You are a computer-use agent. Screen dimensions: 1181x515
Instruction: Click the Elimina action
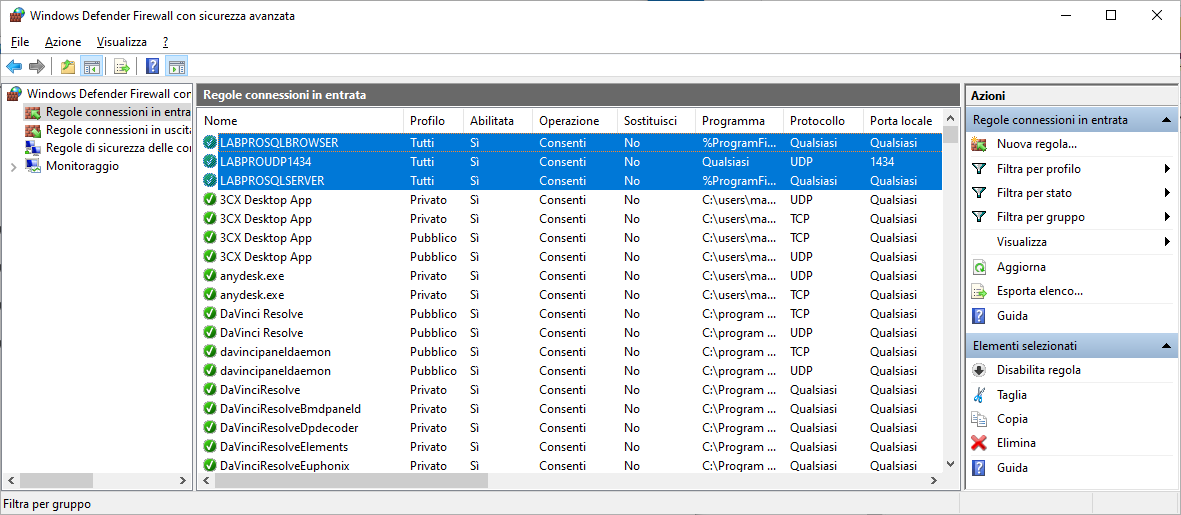[x=1016, y=443]
